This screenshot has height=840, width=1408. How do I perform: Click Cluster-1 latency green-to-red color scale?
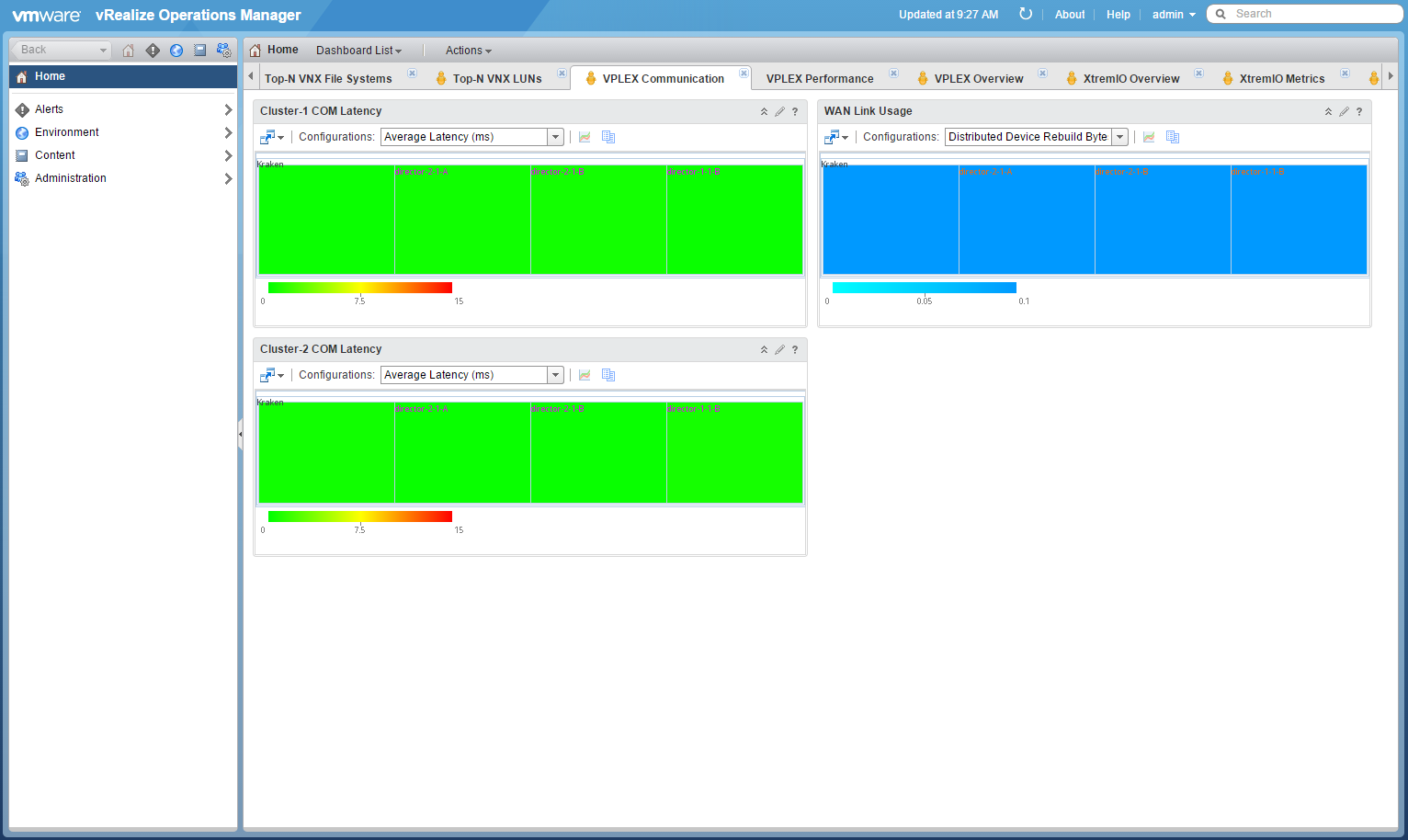click(360, 288)
